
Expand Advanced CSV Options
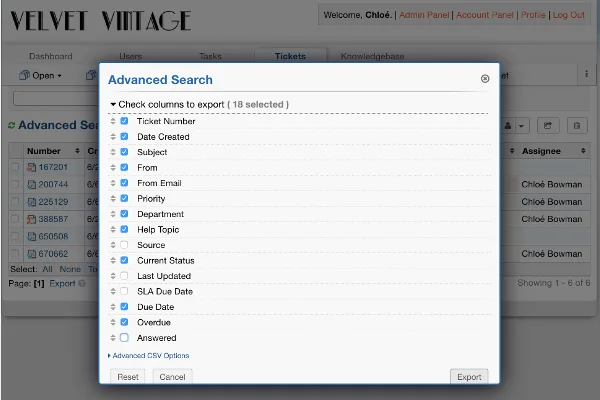click(x=149, y=356)
